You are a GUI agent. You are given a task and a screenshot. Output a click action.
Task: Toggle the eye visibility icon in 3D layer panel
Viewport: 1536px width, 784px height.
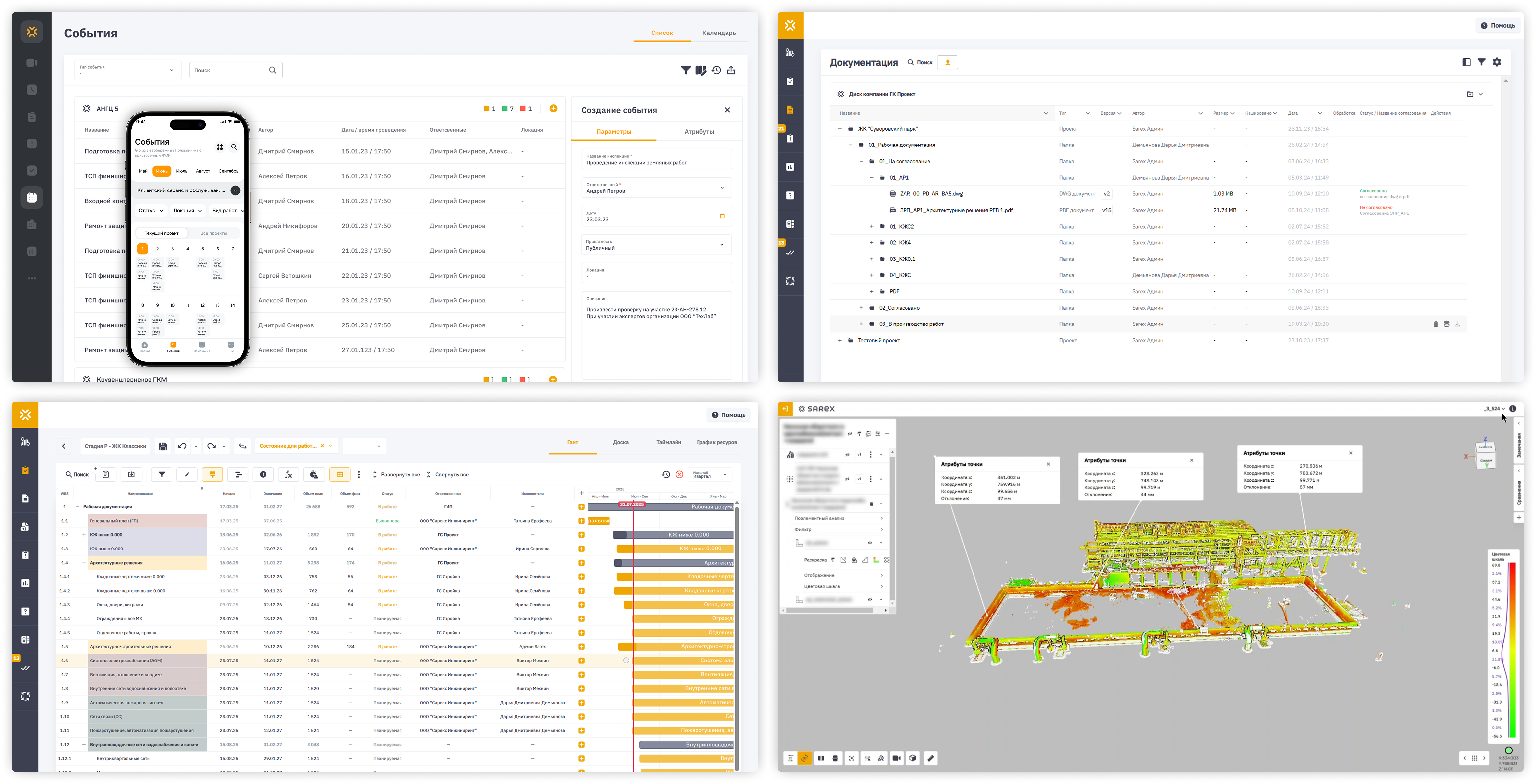[869, 543]
